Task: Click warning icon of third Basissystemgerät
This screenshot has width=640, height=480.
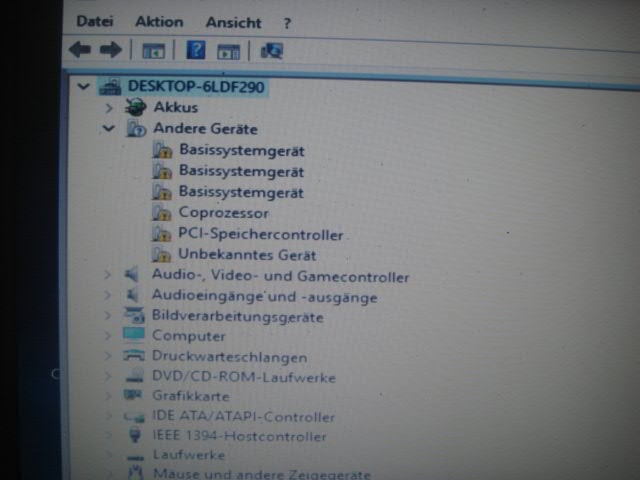Action: click(x=162, y=191)
